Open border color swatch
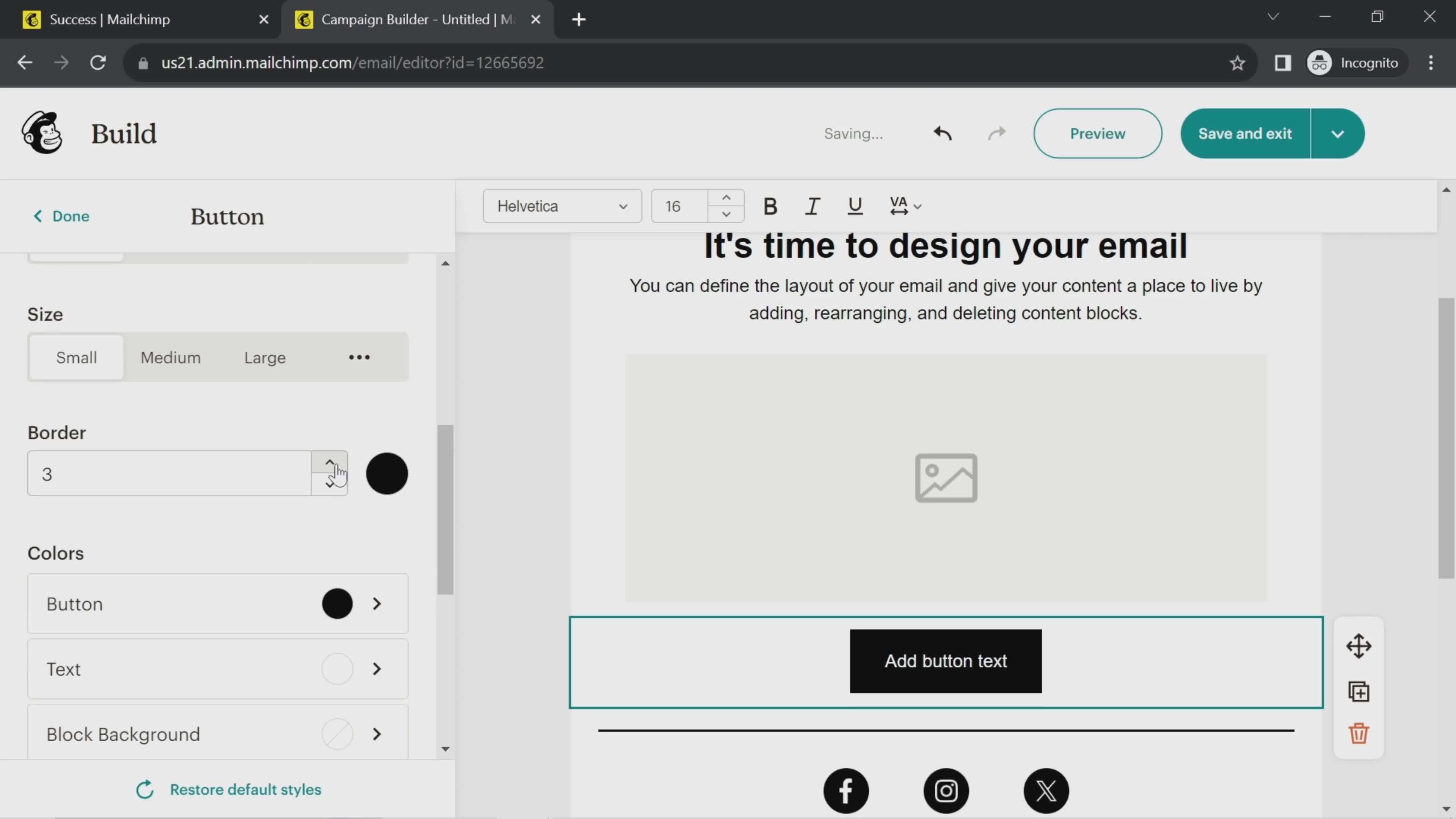Image resolution: width=1456 pixels, height=819 pixels. point(387,474)
